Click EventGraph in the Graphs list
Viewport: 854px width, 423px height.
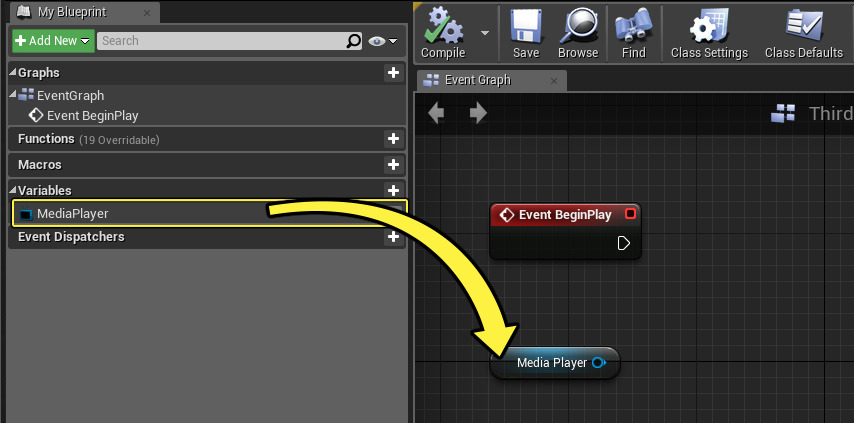pos(70,95)
